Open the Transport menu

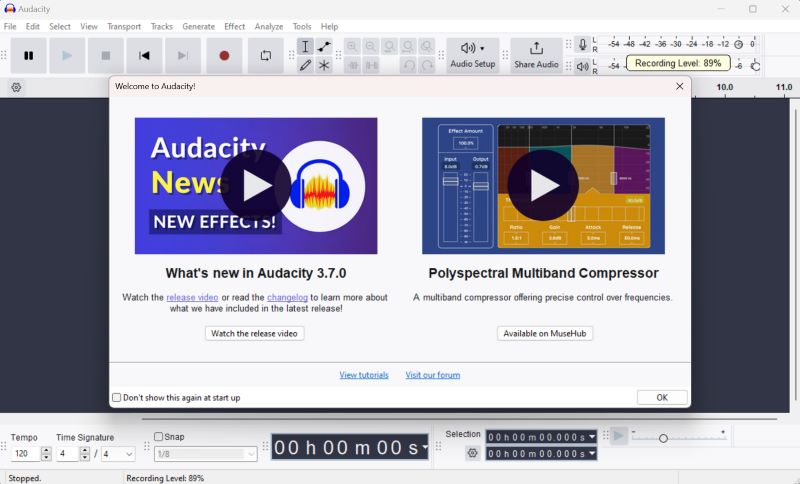click(x=124, y=27)
